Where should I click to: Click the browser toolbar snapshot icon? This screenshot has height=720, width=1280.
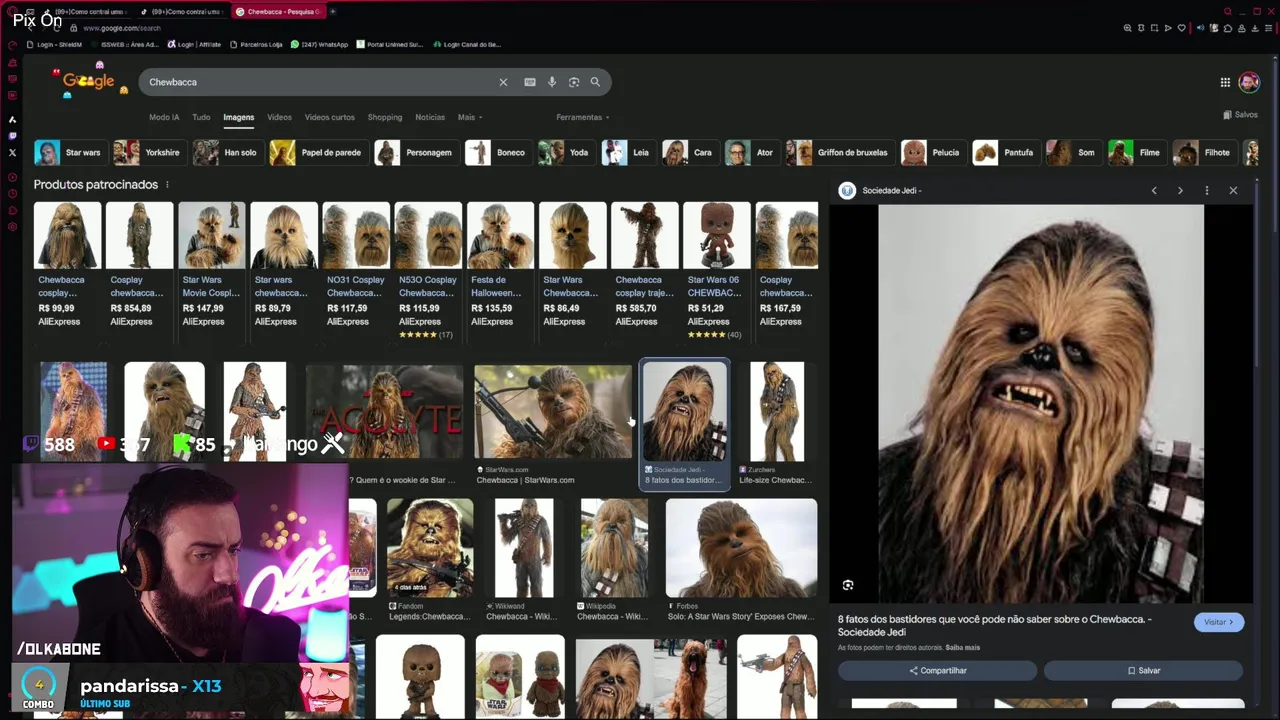(x=1154, y=28)
